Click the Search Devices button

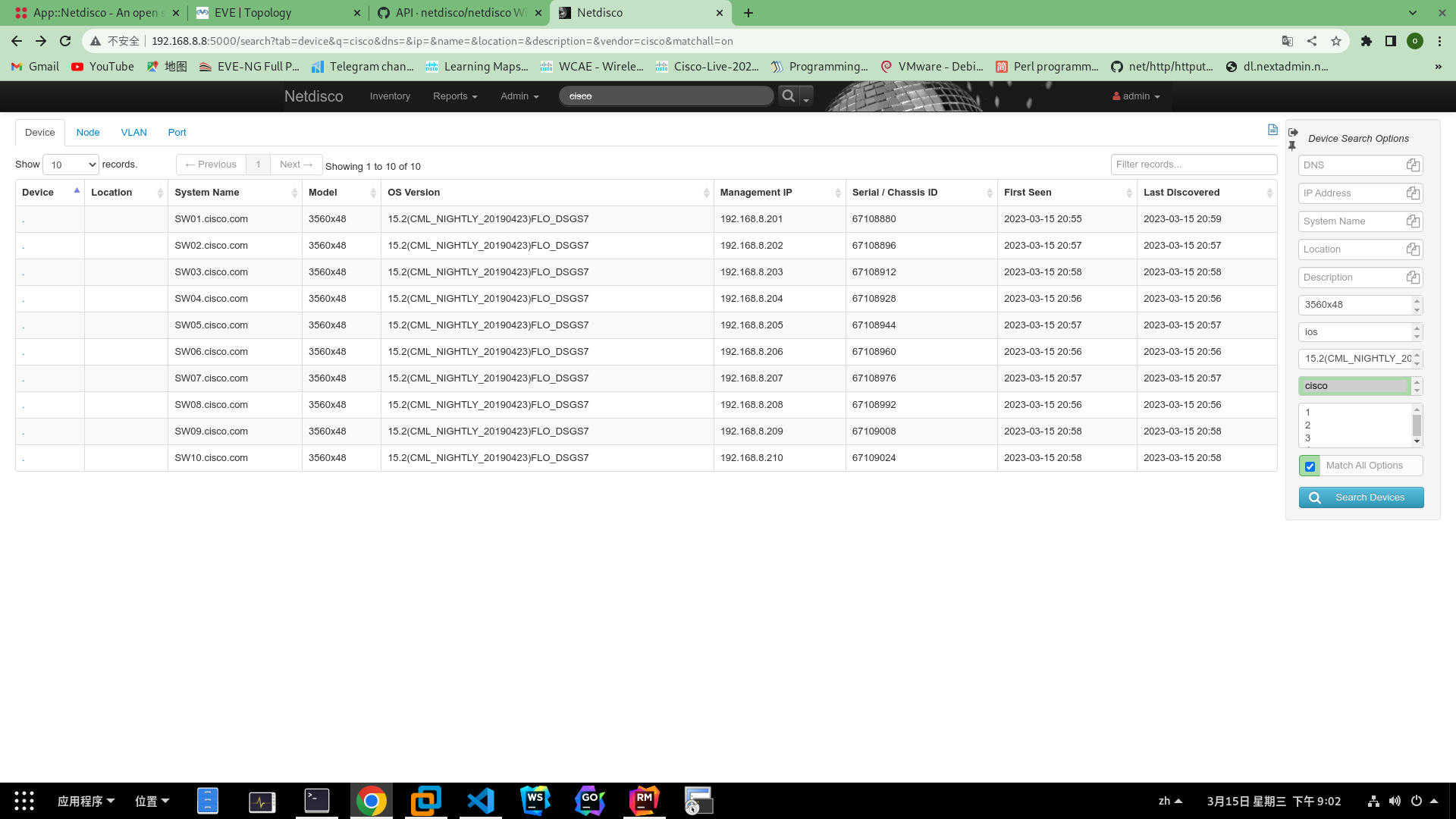pos(1360,497)
